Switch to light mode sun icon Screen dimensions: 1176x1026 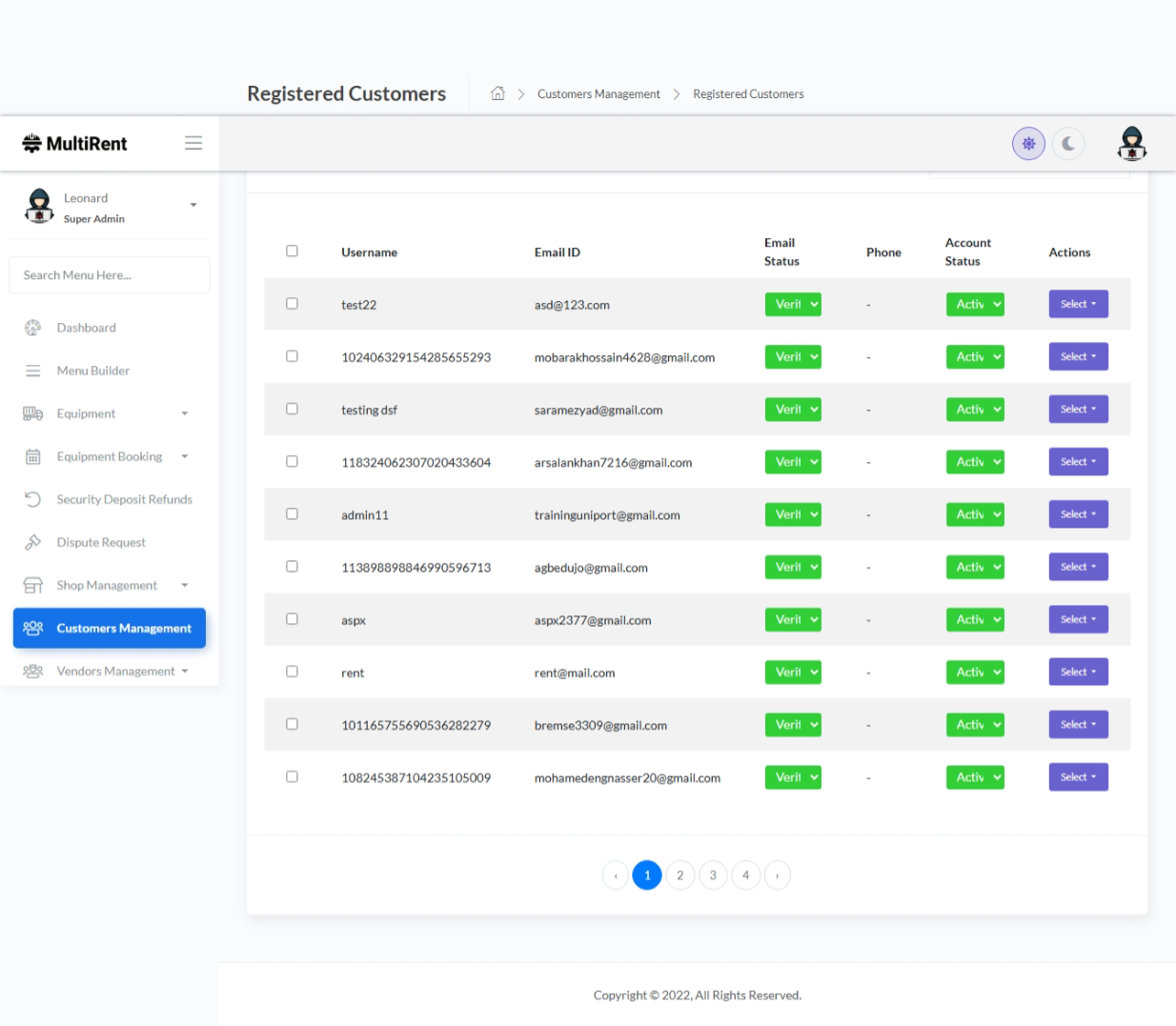coord(1028,144)
